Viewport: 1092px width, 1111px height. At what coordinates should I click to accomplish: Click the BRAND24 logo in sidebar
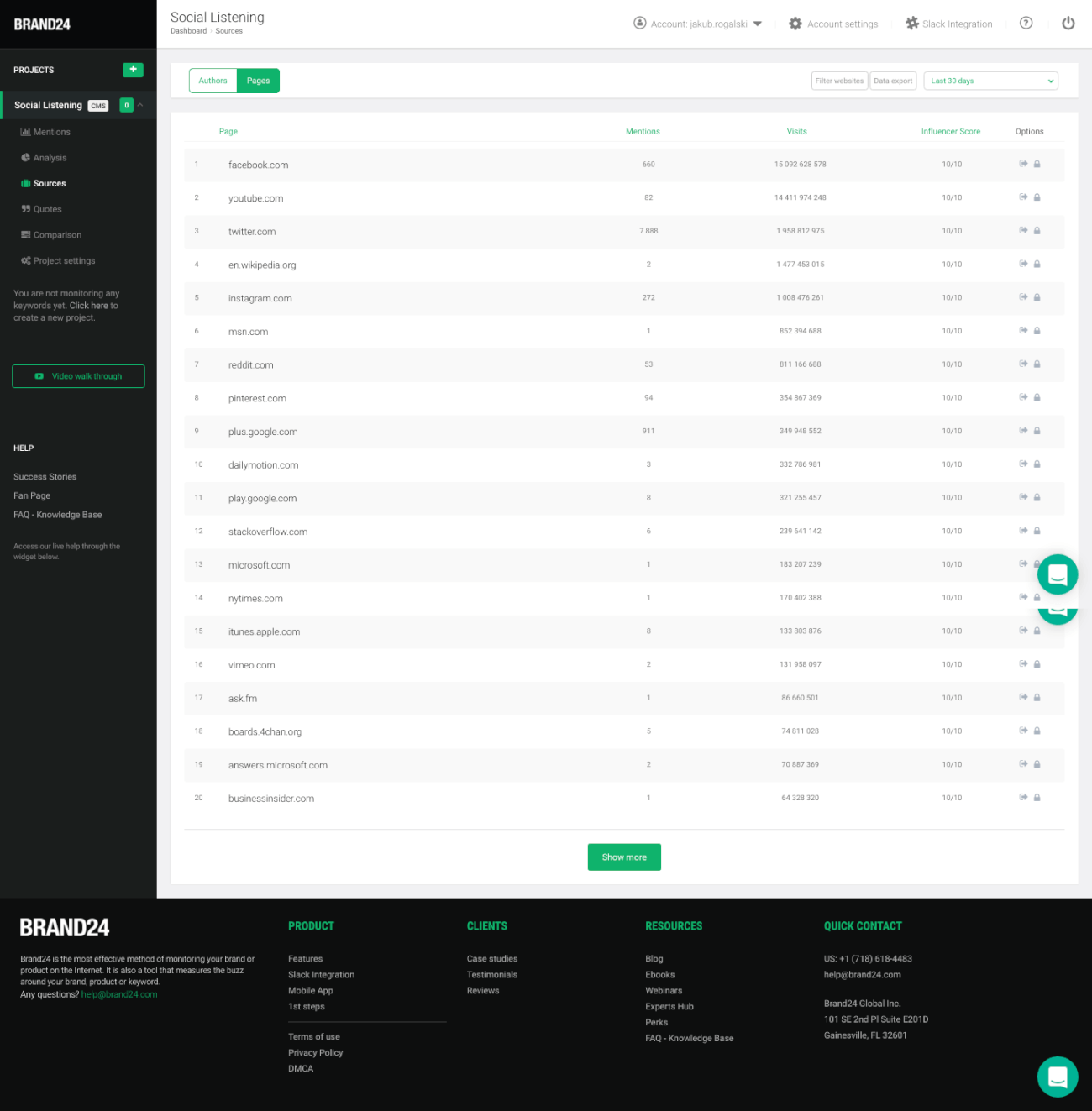[x=42, y=24]
